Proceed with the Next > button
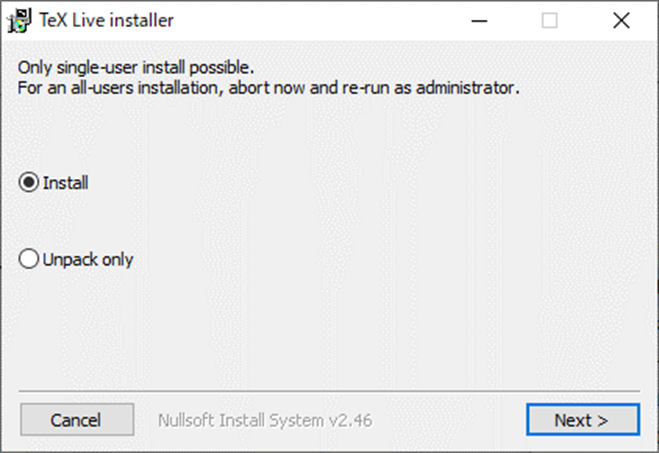The width and height of the screenshot is (659, 453). 583,420
